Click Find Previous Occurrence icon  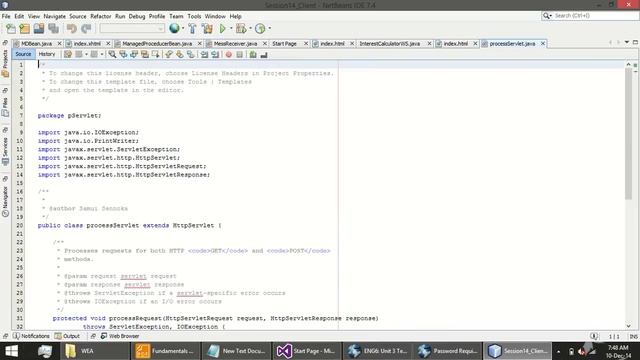point(123,54)
